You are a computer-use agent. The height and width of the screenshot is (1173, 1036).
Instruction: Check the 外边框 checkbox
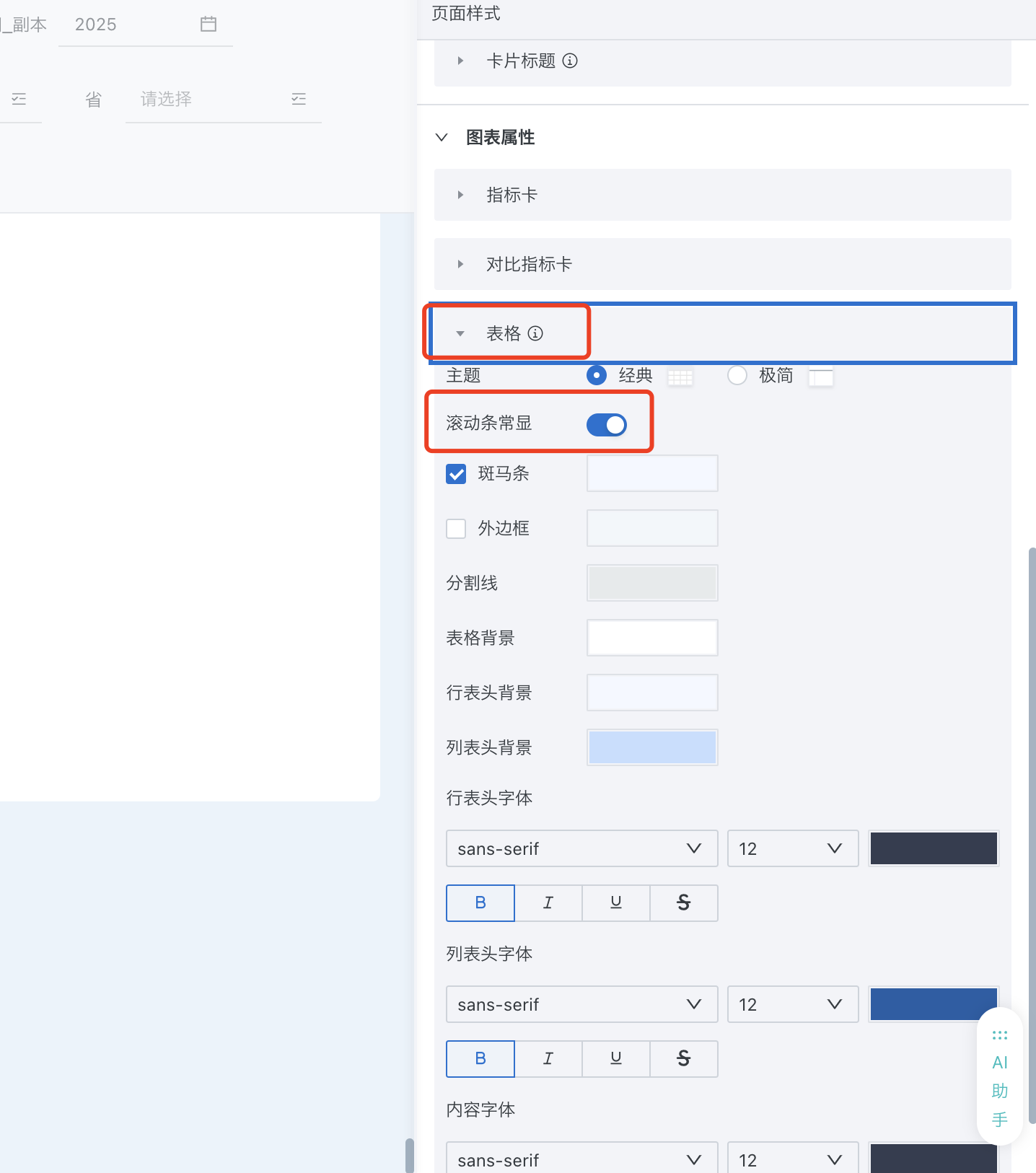click(x=456, y=529)
